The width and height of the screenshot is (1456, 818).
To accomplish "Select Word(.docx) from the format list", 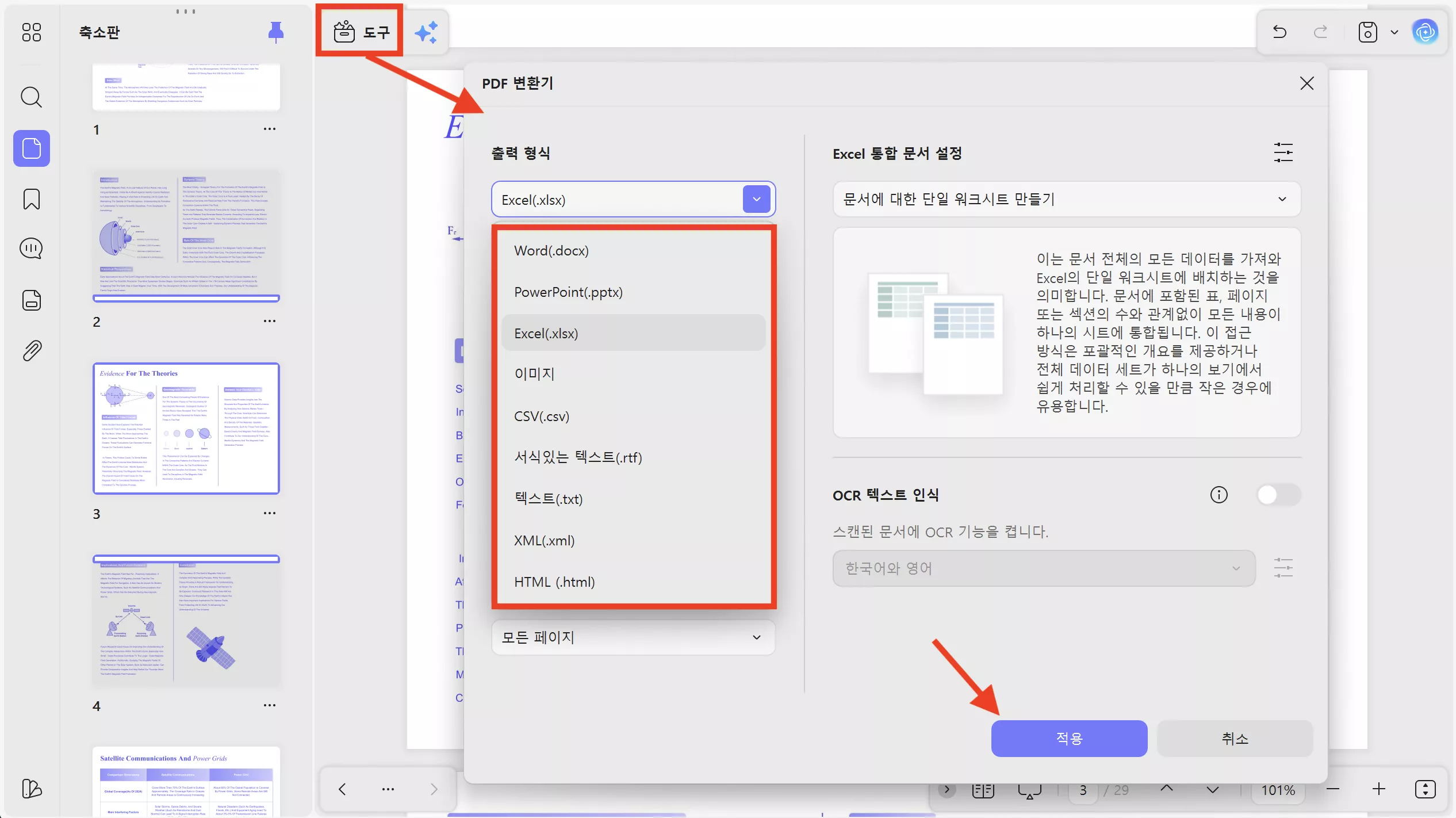I will click(551, 250).
